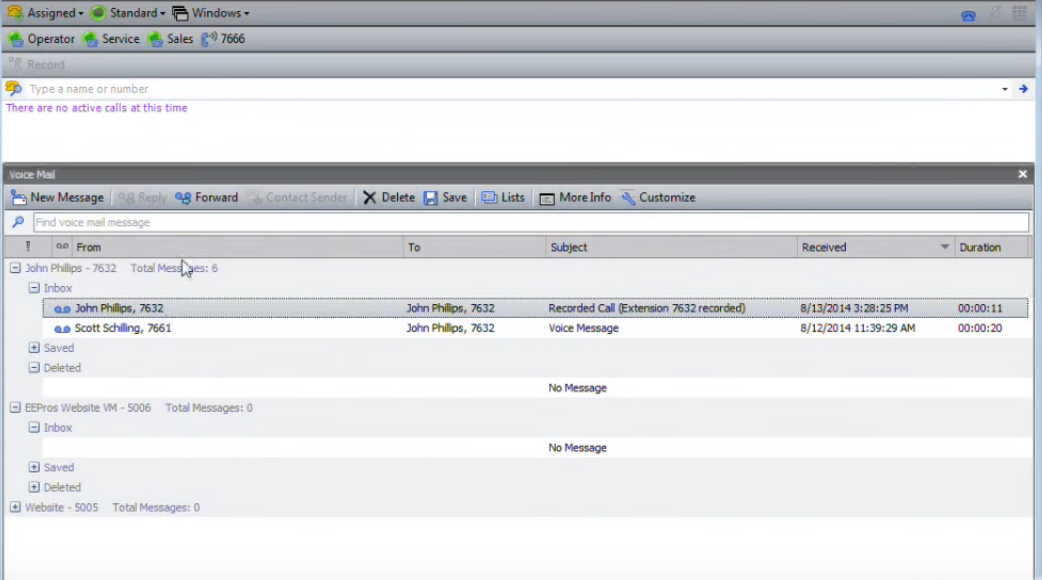
Task: Open the dial field dropdown arrow
Action: 1005,89
